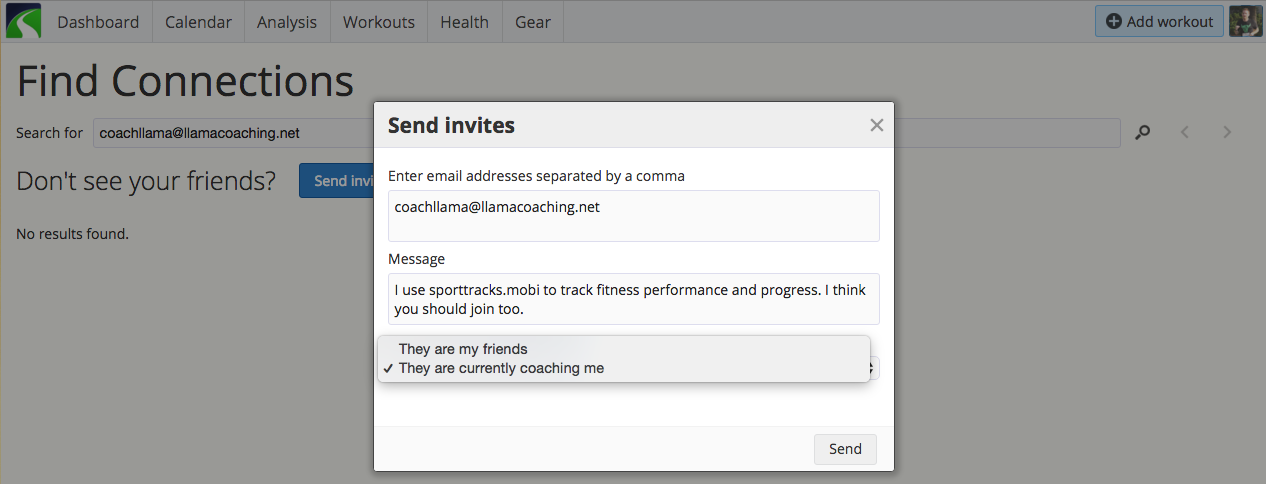The image size is (1266, 484).
Task: Open the Gear menu item
Action: 533,21
